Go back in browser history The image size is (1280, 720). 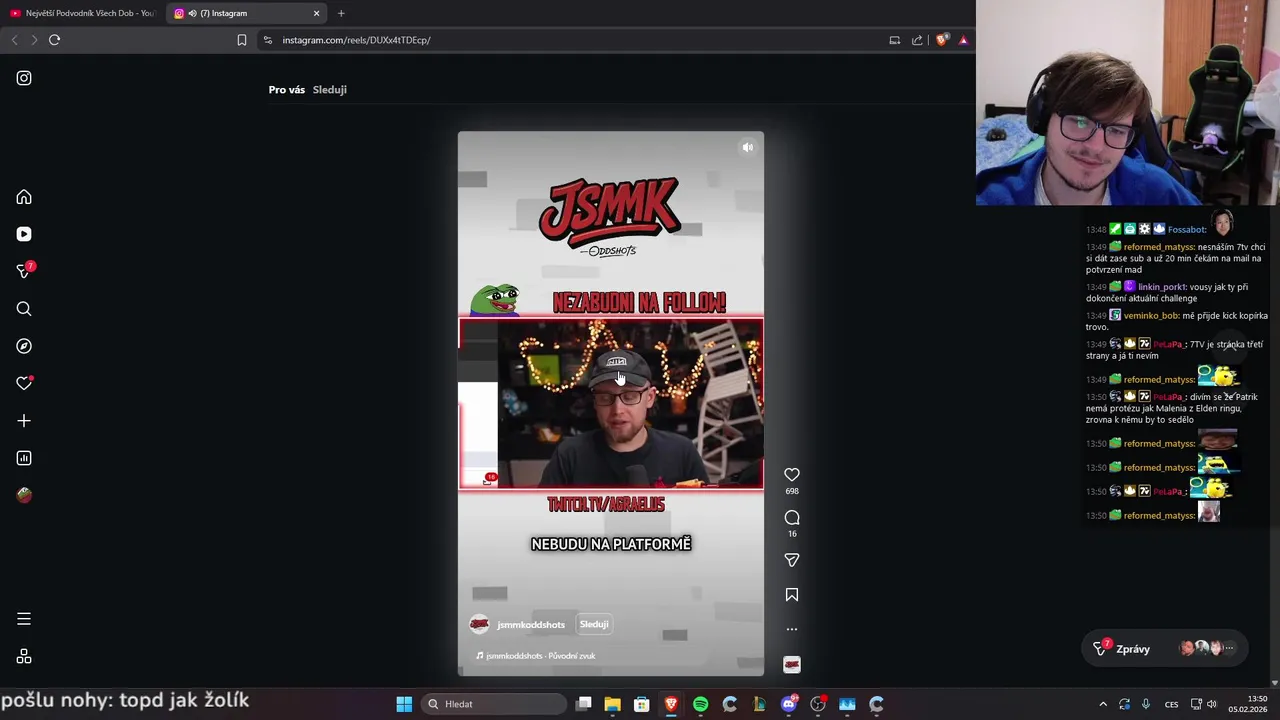point(14,40)
